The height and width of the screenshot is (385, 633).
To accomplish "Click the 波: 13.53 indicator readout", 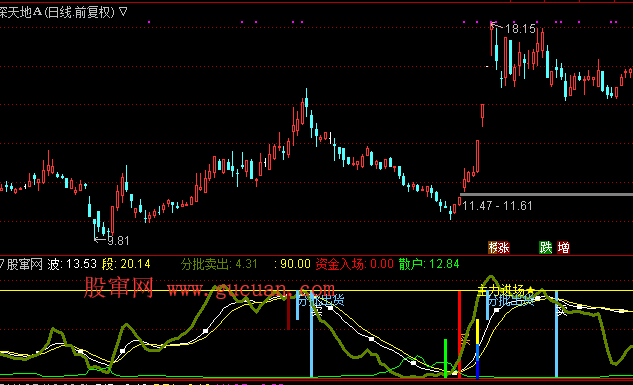I will [x=72, y=264].
